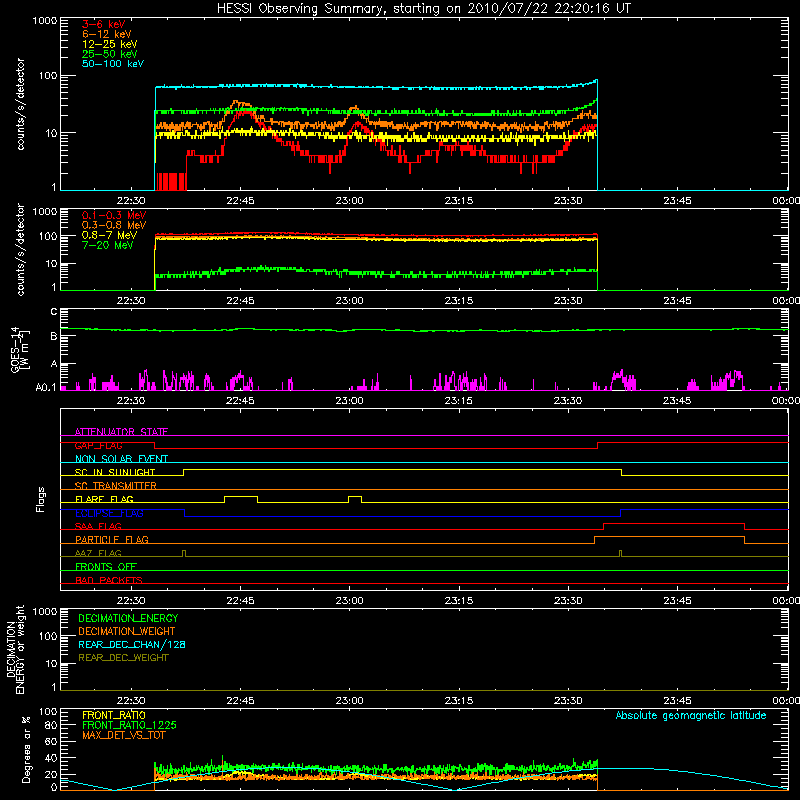Image resolution: width=800 pixels, height=800 pixels.
Task: Click the Absolute geomagnetic latitude label
Action: click(x=691, y=715)
